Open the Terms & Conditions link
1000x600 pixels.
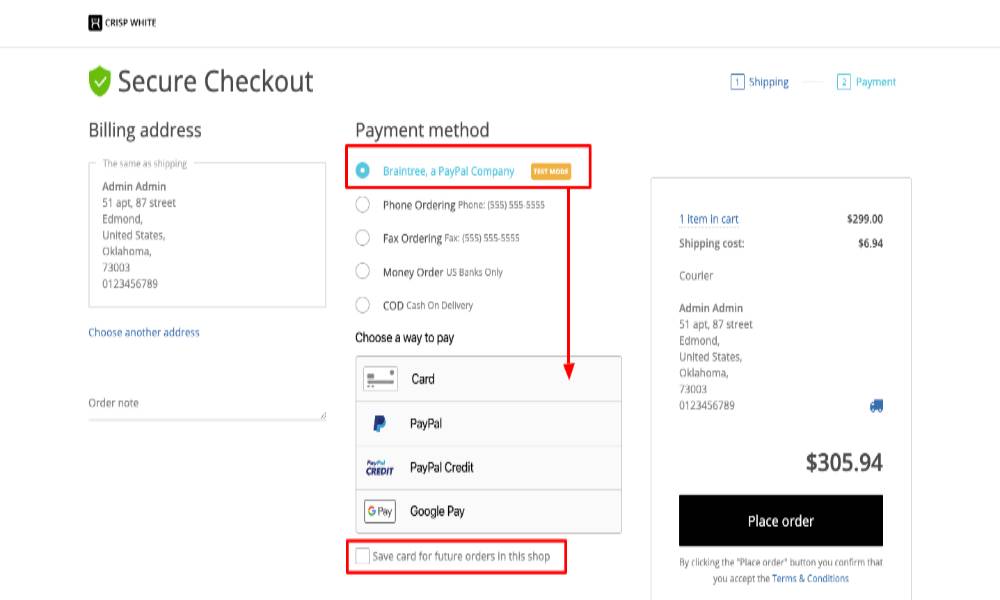810,578
